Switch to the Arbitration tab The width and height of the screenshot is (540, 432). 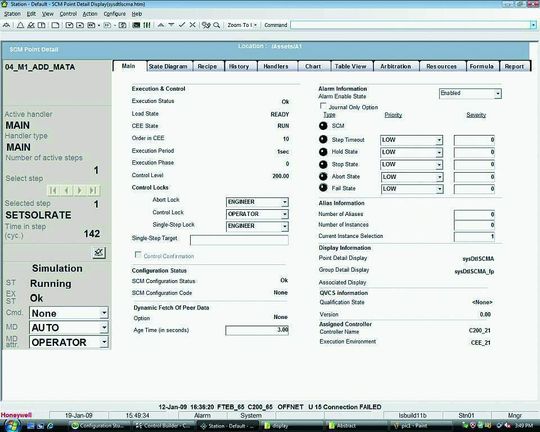[396, 66]
